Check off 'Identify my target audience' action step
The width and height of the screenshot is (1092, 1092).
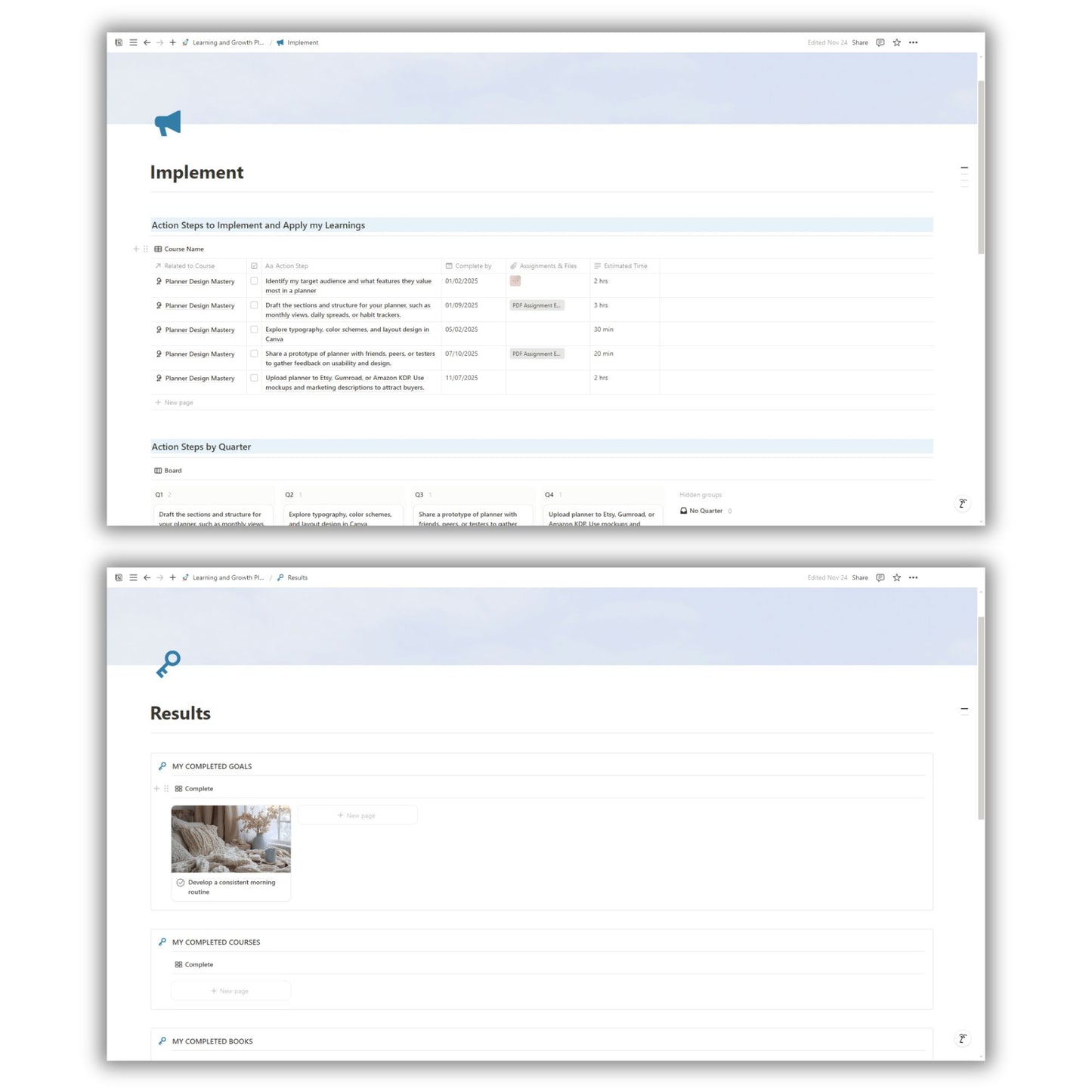coord(254,281)
